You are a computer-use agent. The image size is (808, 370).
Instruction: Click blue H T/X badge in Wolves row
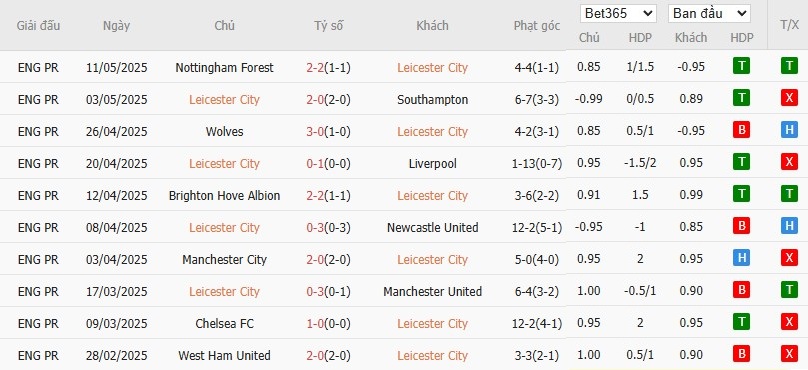pyautogui.click(x=789, y=130)
